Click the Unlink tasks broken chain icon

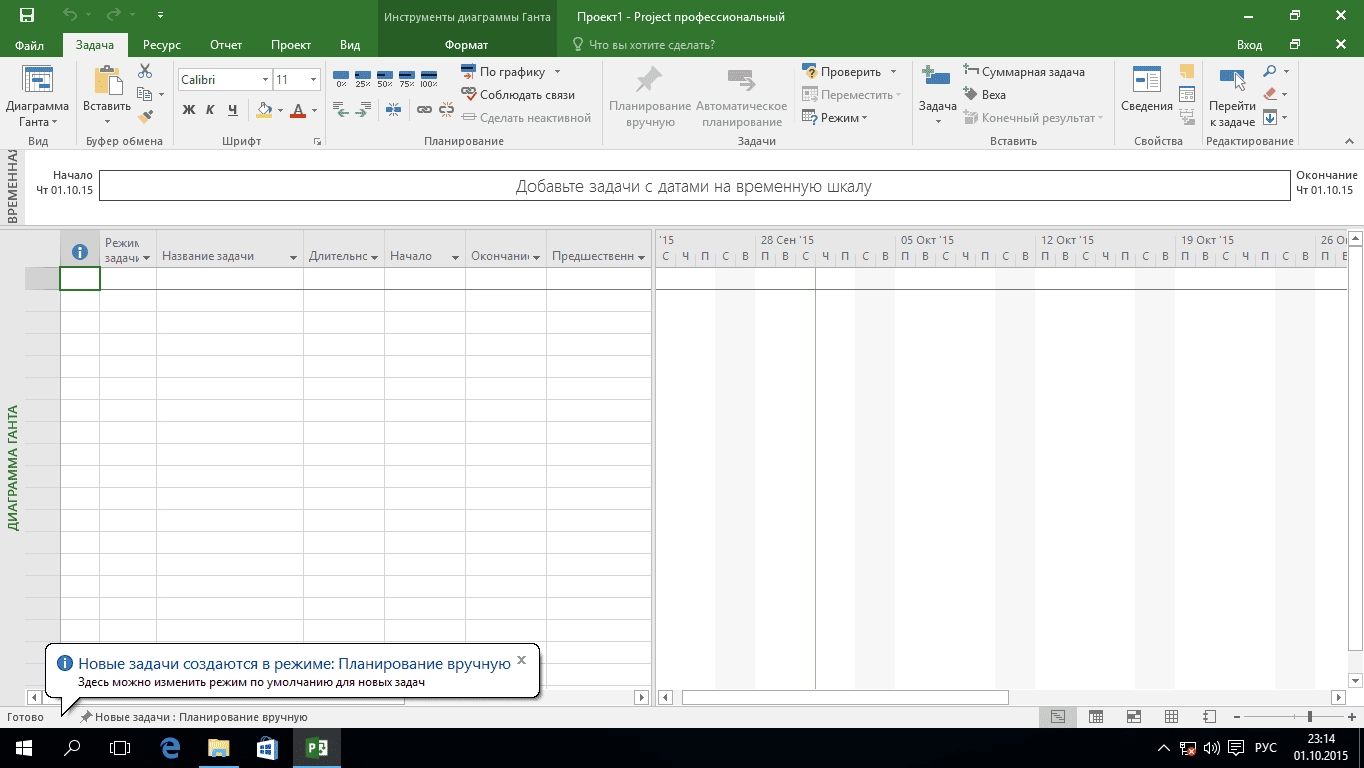[445, 110]
